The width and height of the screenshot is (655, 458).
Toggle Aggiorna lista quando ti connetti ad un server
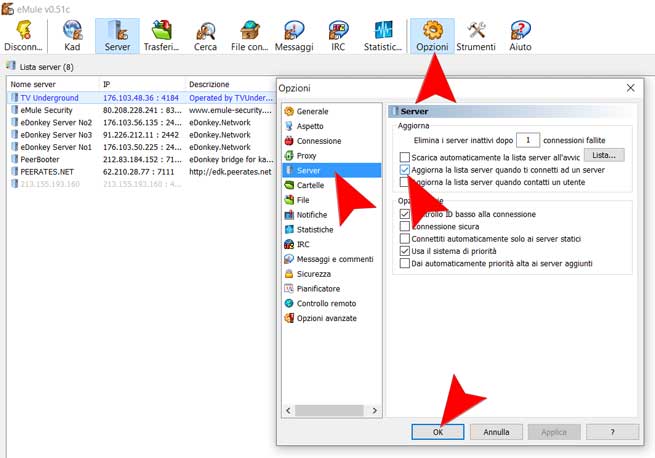404,170
